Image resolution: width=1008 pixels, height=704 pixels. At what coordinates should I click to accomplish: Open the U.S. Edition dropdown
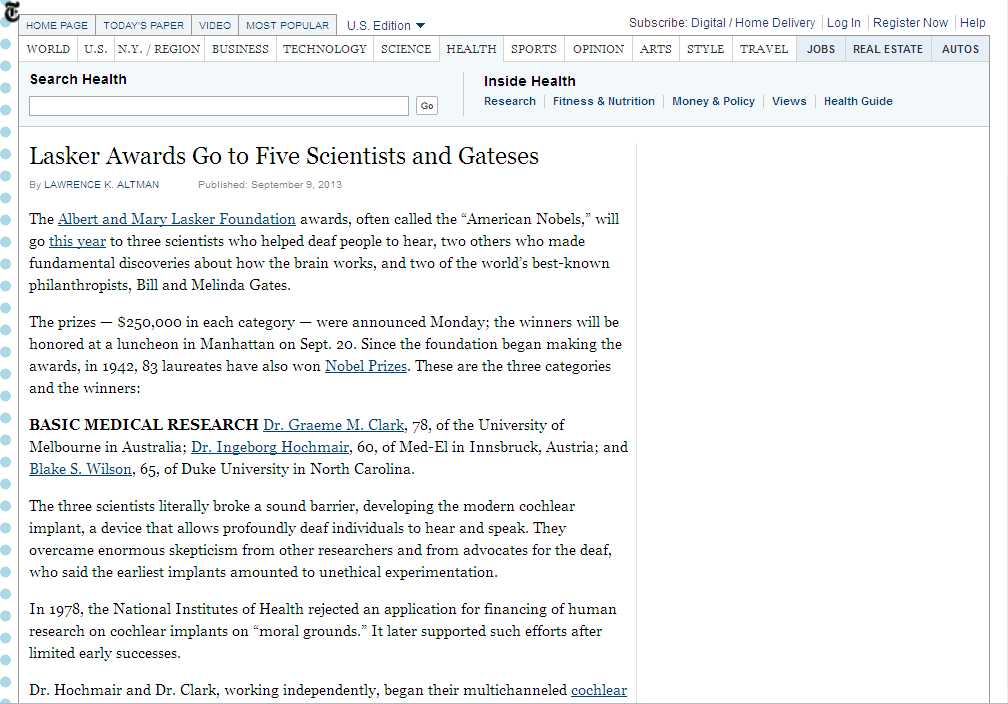383,23
